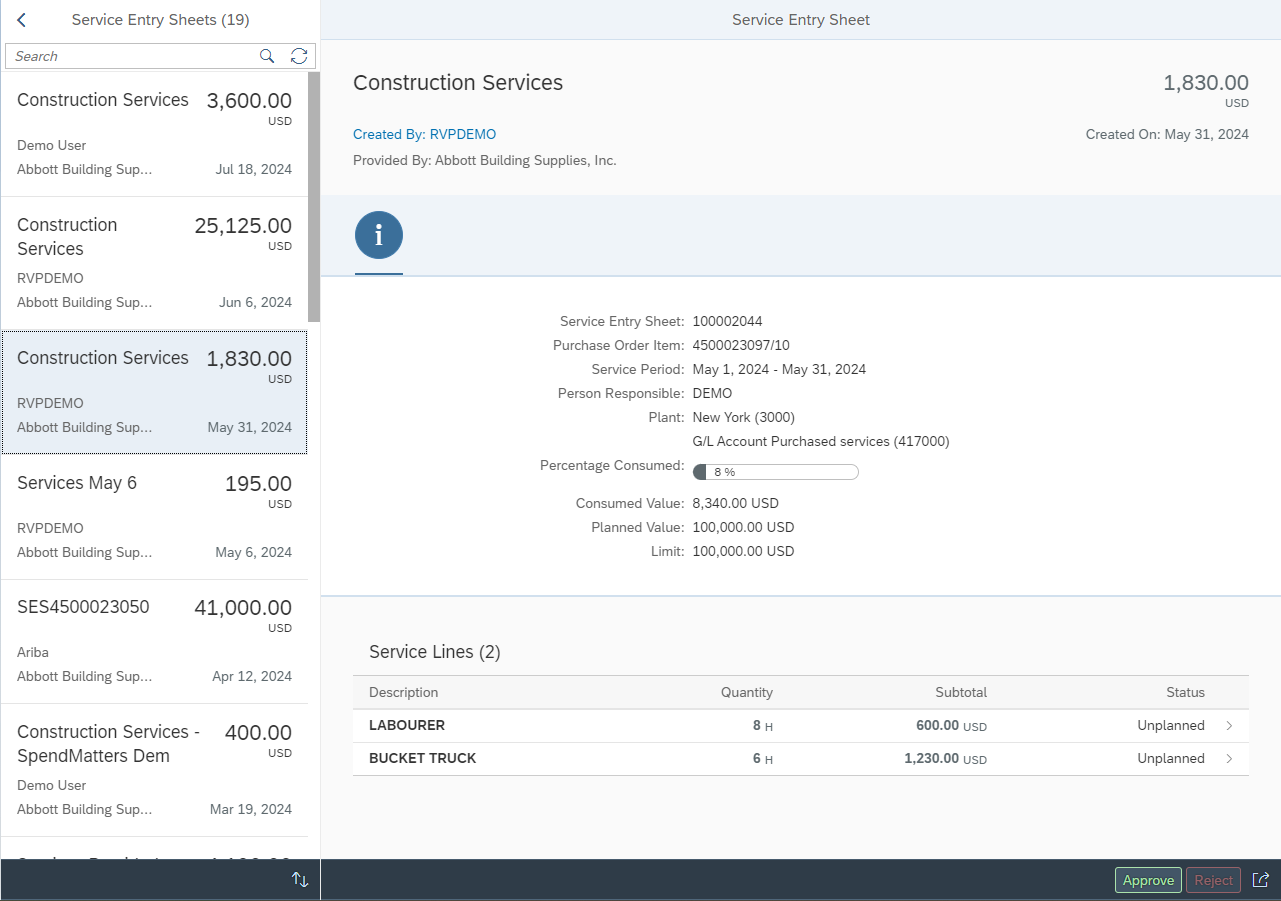Click the Percentage Consumed progress bar
The image size is (1281, 901).
point(775,472)
